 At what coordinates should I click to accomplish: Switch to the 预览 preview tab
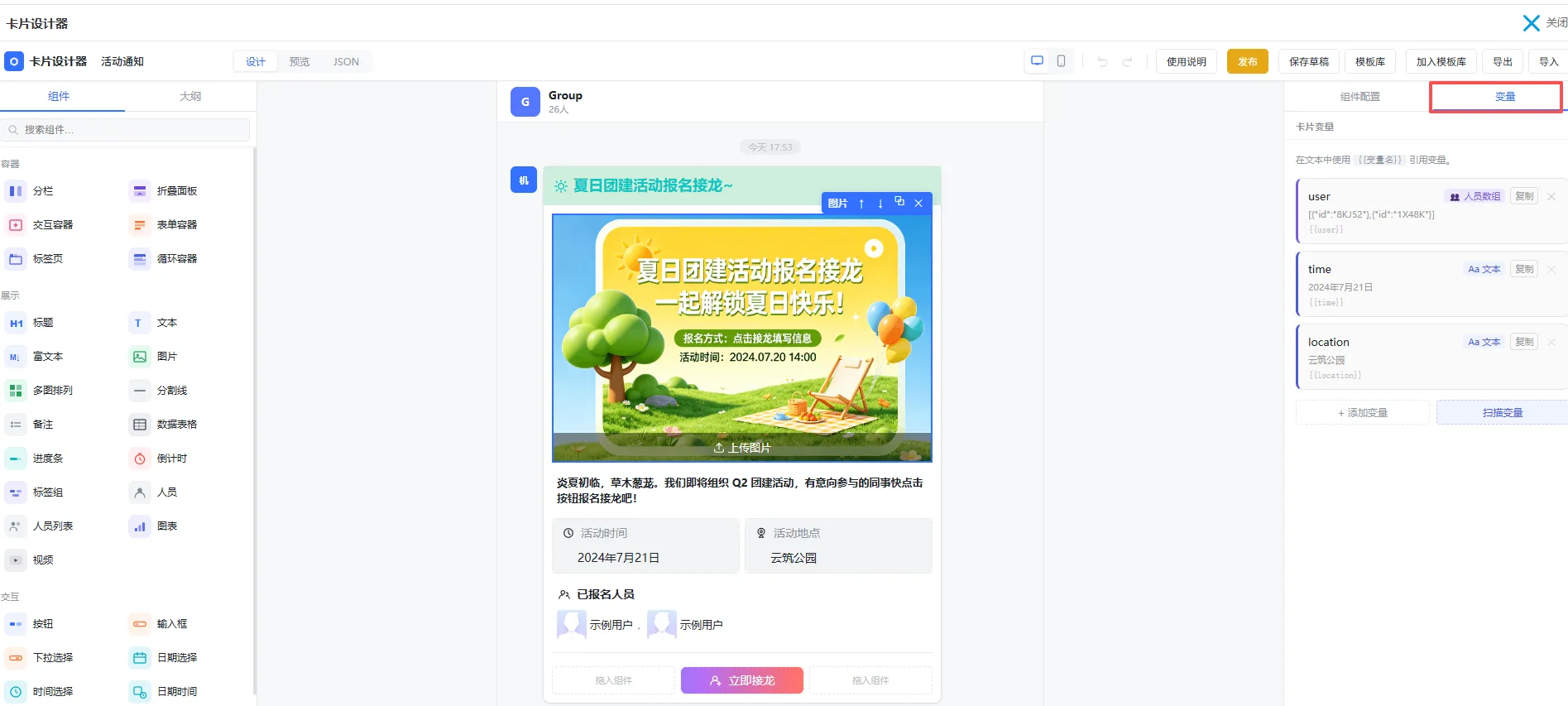tap(300, 62)
